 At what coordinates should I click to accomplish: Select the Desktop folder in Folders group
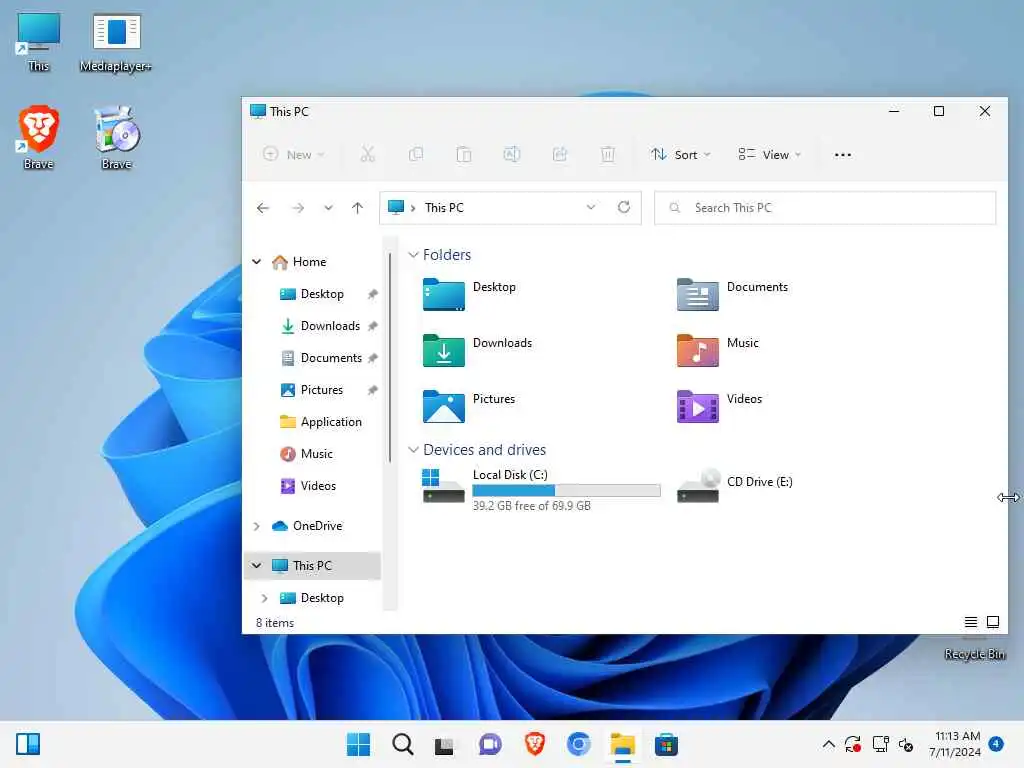click(x=470, y=295)
